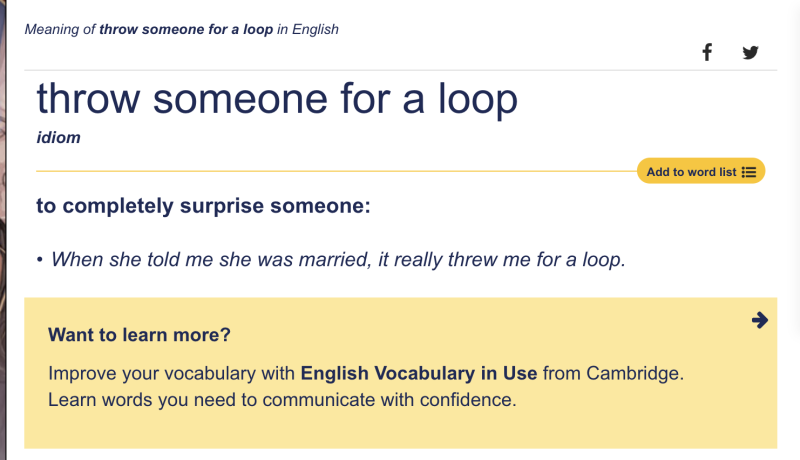Image resolution: width=800 pixels, height=460 pixels.
Task: Open the English Vocabulary in Use link
Action: point(419,374)
